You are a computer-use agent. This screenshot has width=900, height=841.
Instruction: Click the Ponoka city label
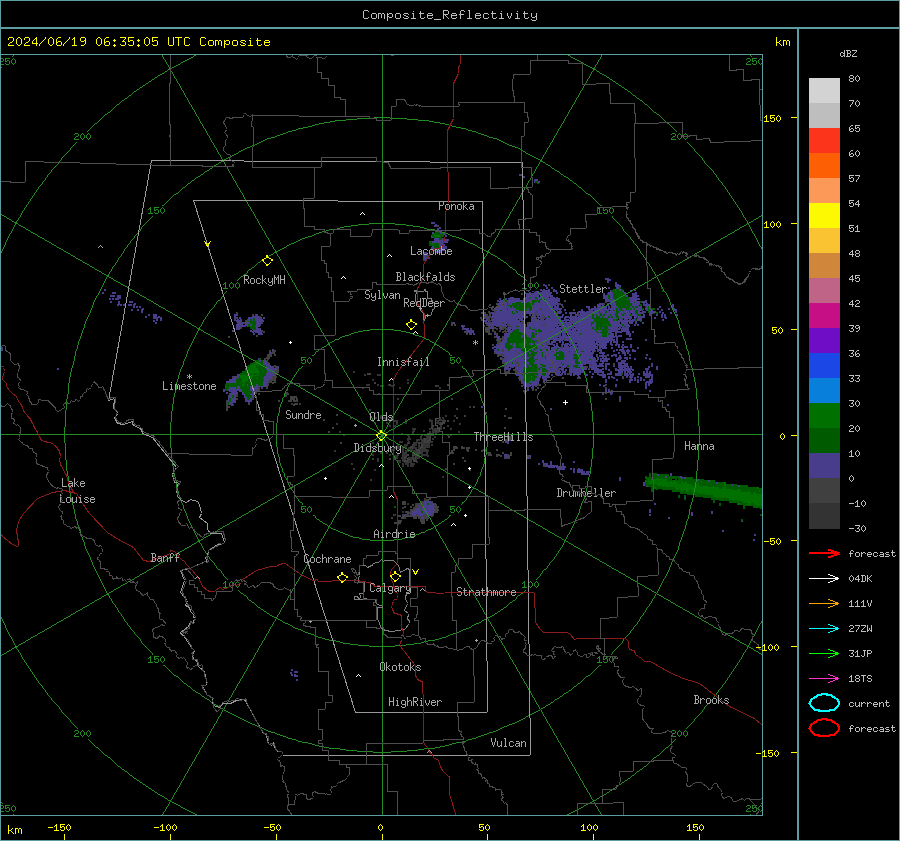pos(456,206)
